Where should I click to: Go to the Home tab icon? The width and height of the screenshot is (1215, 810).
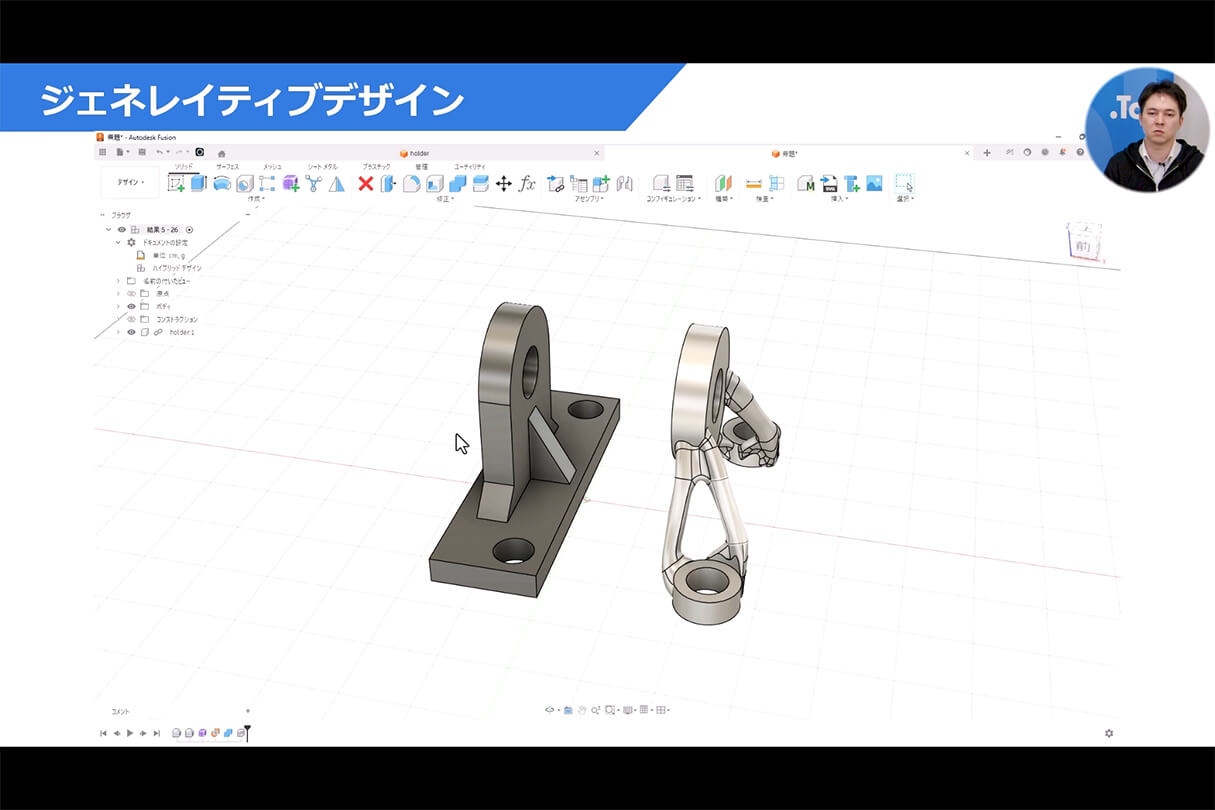(222, 153)
